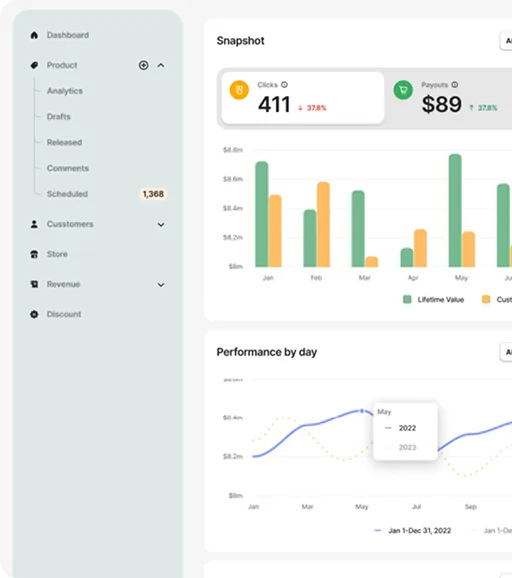Click the Customers person icon

34,224
